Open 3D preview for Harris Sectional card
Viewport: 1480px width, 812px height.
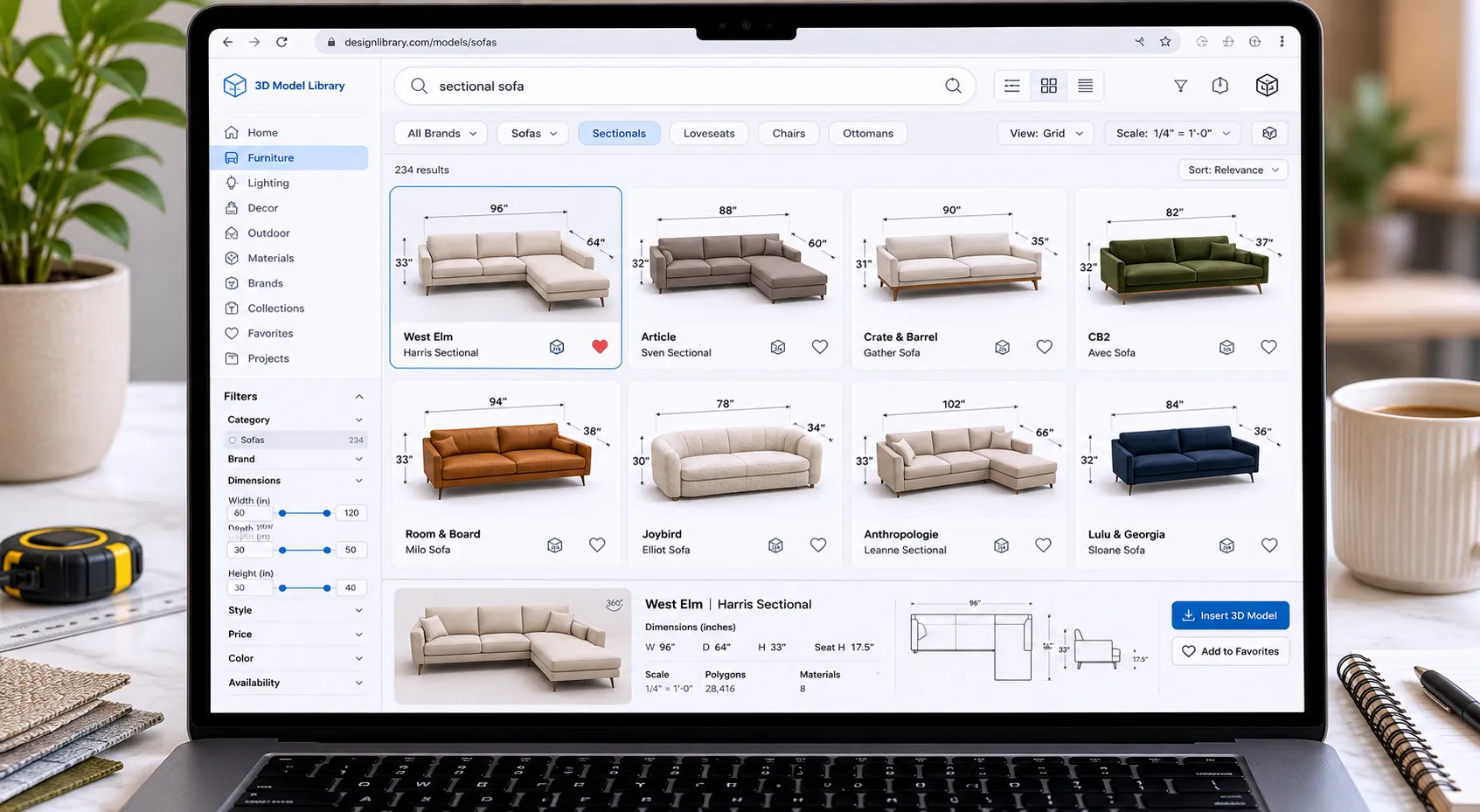[x=557, y=347]
